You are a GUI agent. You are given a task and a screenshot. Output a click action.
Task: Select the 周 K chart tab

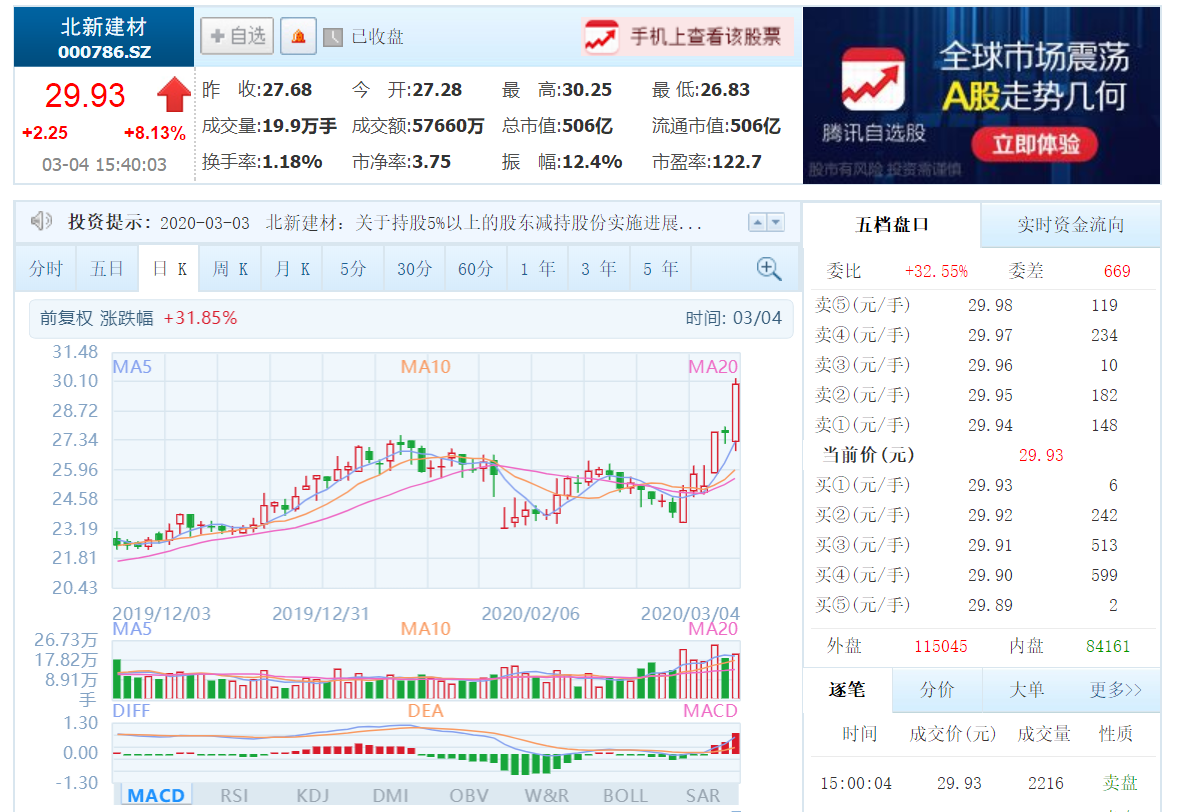230,269
